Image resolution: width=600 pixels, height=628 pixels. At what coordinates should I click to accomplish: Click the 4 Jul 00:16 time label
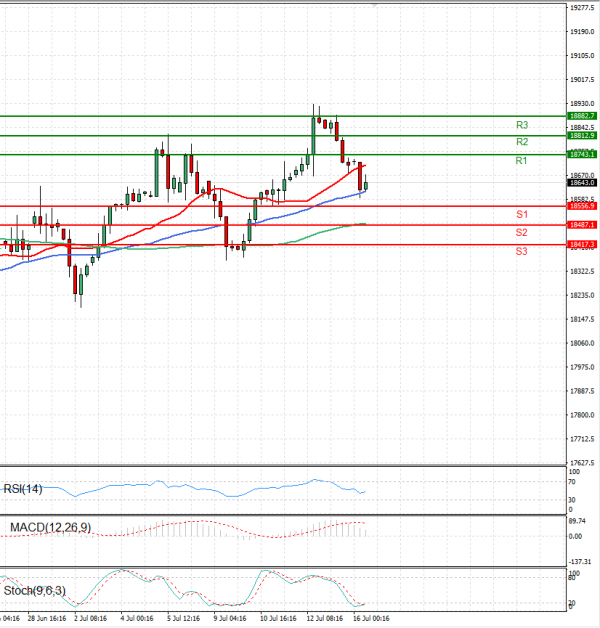(x=137, y=618)
